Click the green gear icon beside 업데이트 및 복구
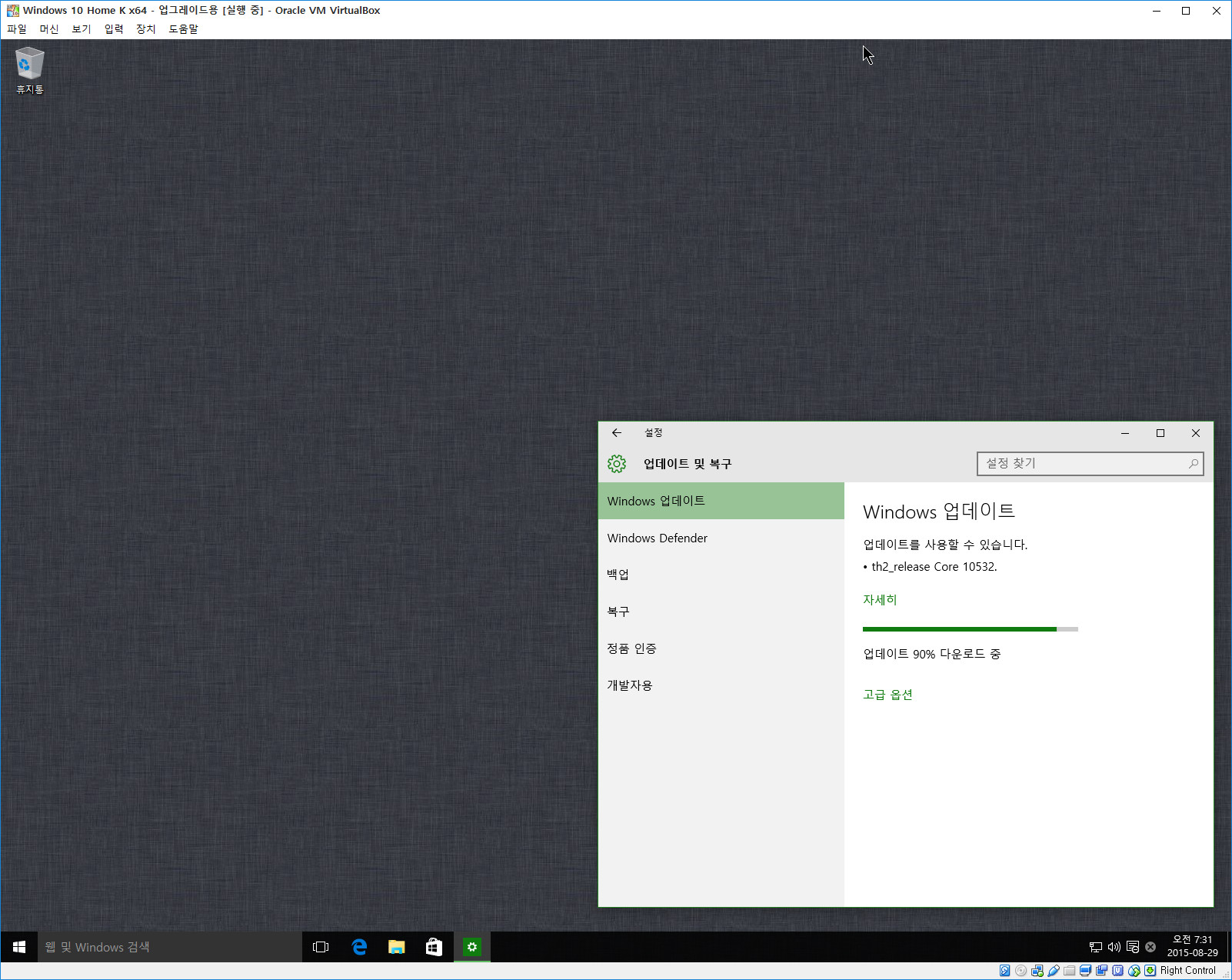Viewport: 1232px width, 980px height. click(x=617, y=464)
